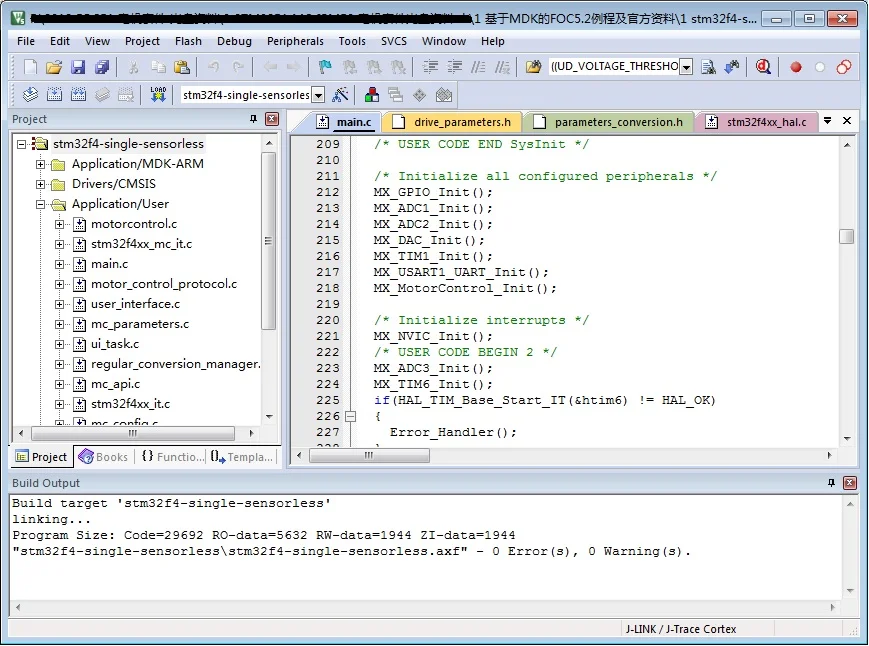This screenshot has height=646, width=869.
Task: Click the disable all breakpoints icon
Action: tap(844, 67)
